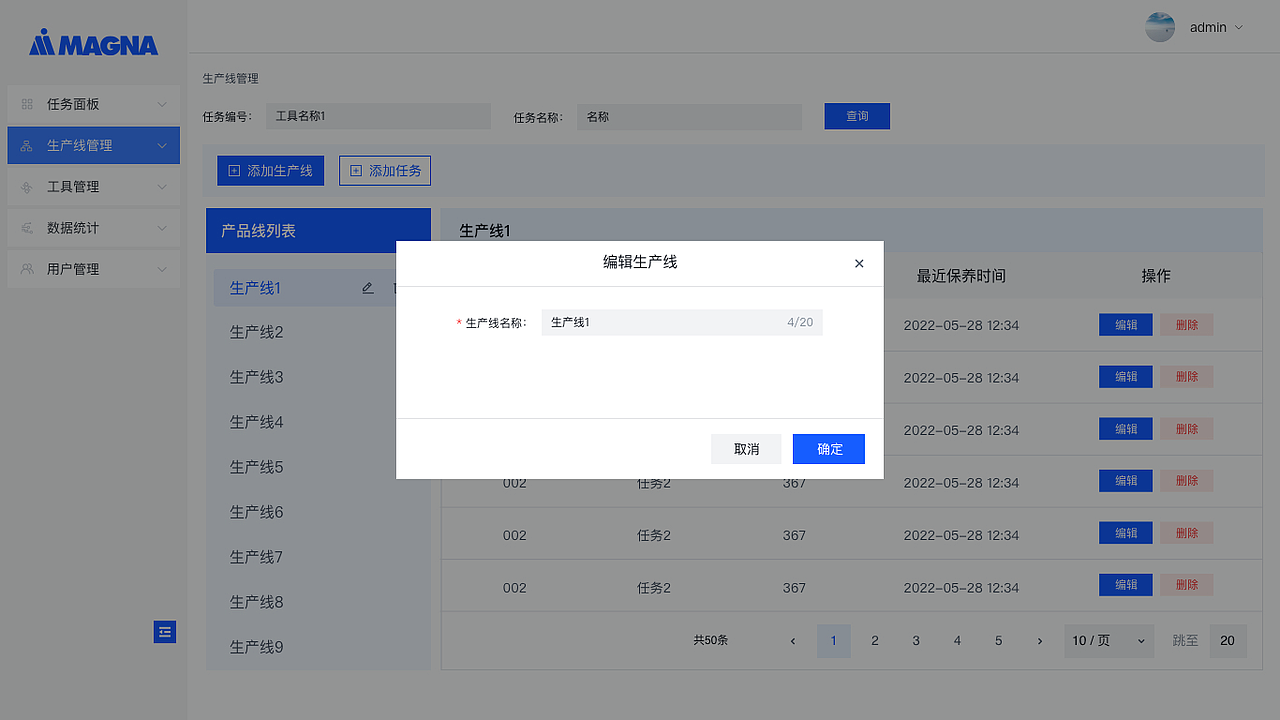Viewport: 1280px width, 720px height.
Task: Open the 10/页 page size dropdown
Action: tap(1108, 640)
